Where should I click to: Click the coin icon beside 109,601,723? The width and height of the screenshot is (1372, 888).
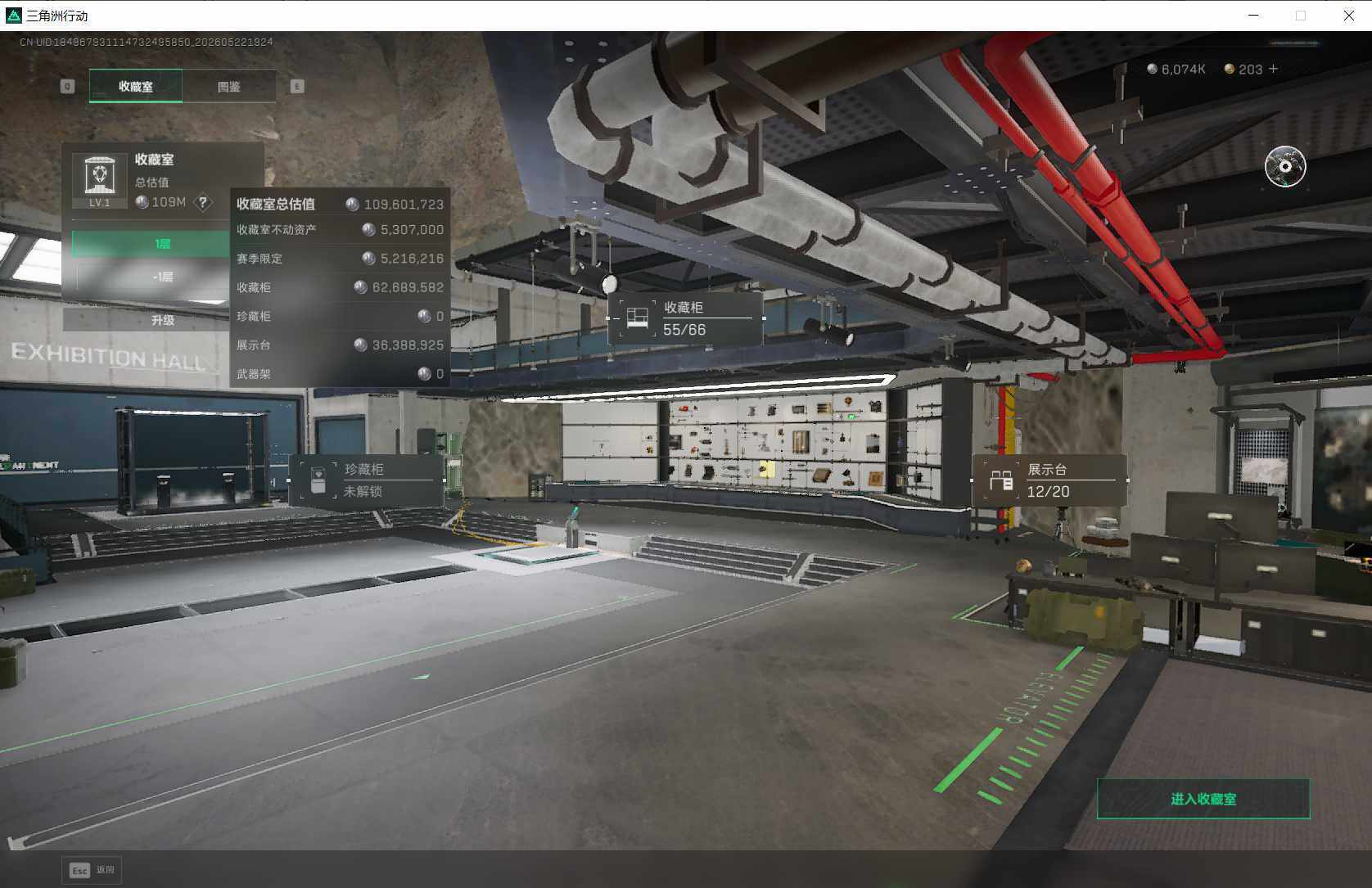point(352,205)
